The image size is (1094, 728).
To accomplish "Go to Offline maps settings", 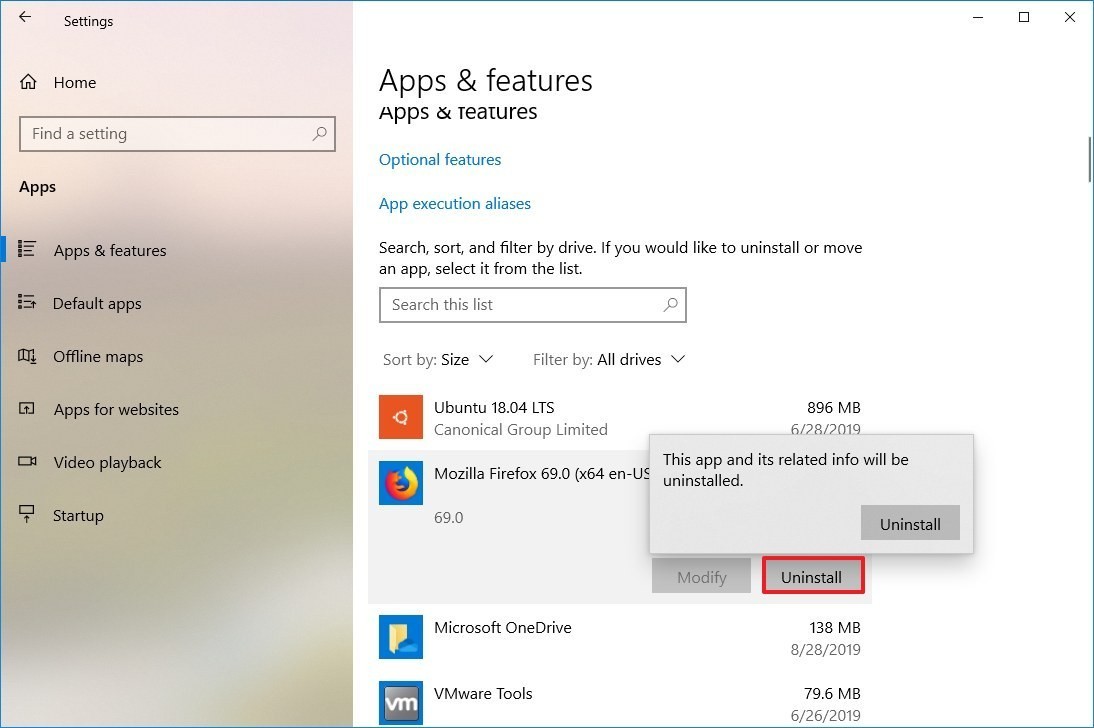I will pyautogui.click(x=98, y=357).
